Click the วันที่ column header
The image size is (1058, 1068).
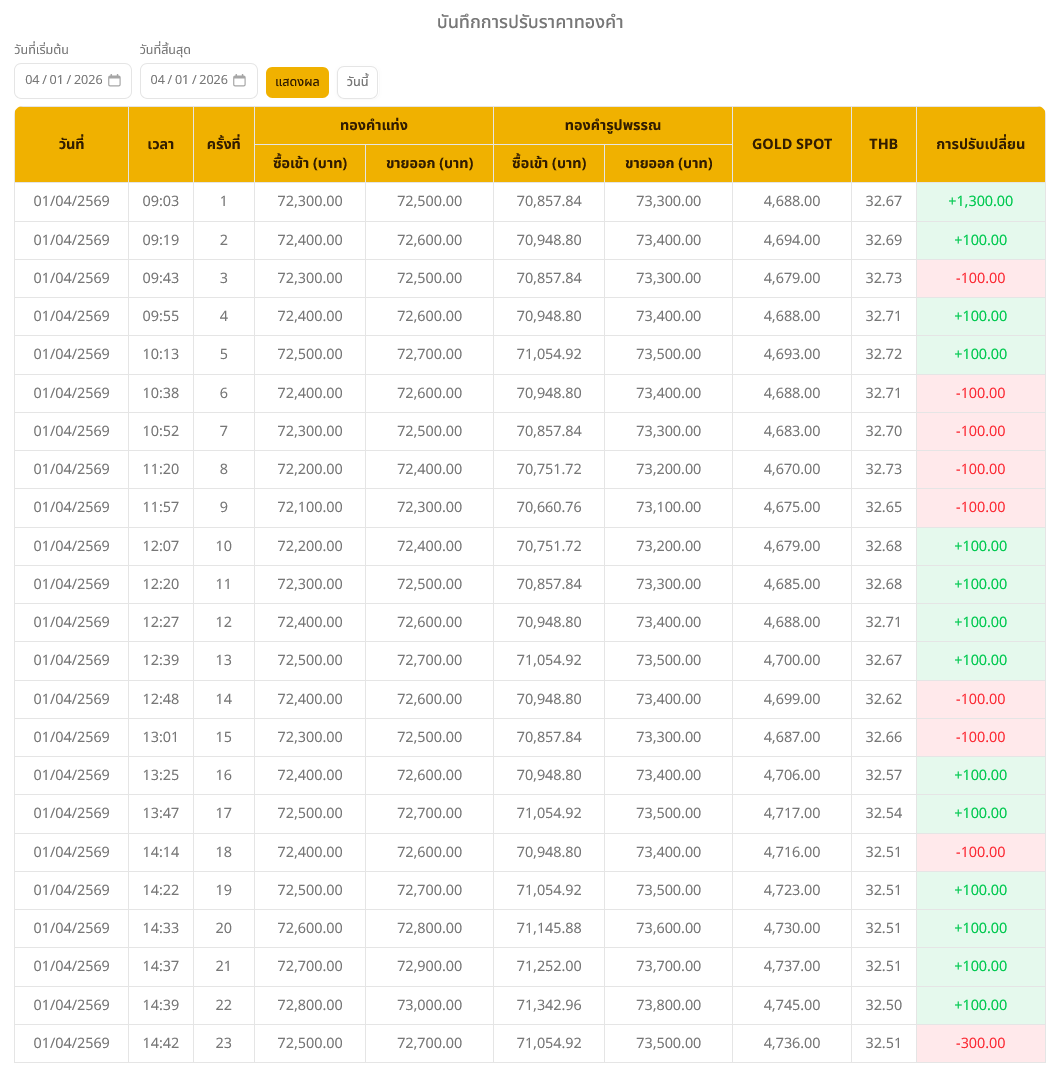point(71,144)
